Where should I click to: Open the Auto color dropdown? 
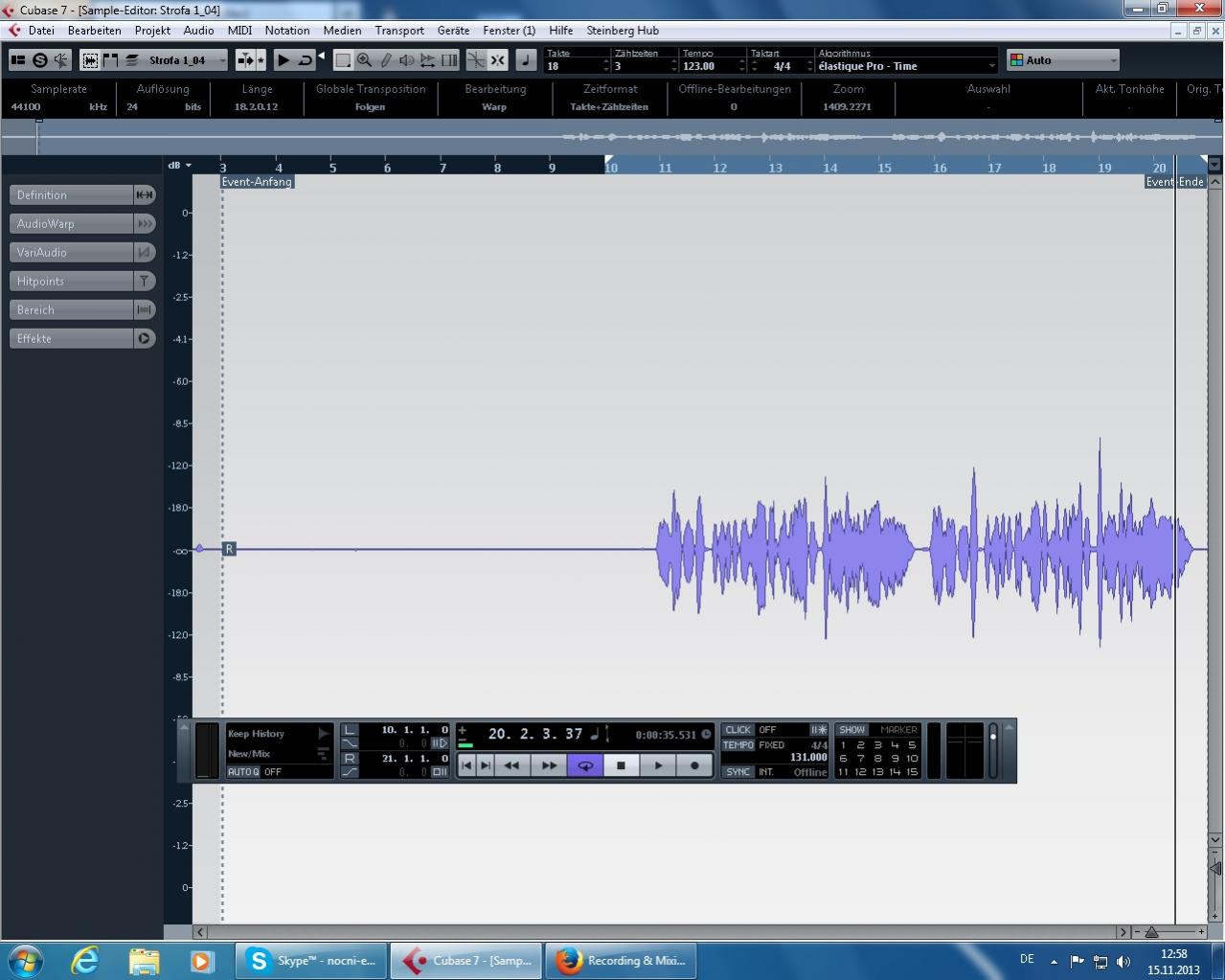coord(1113,60)
